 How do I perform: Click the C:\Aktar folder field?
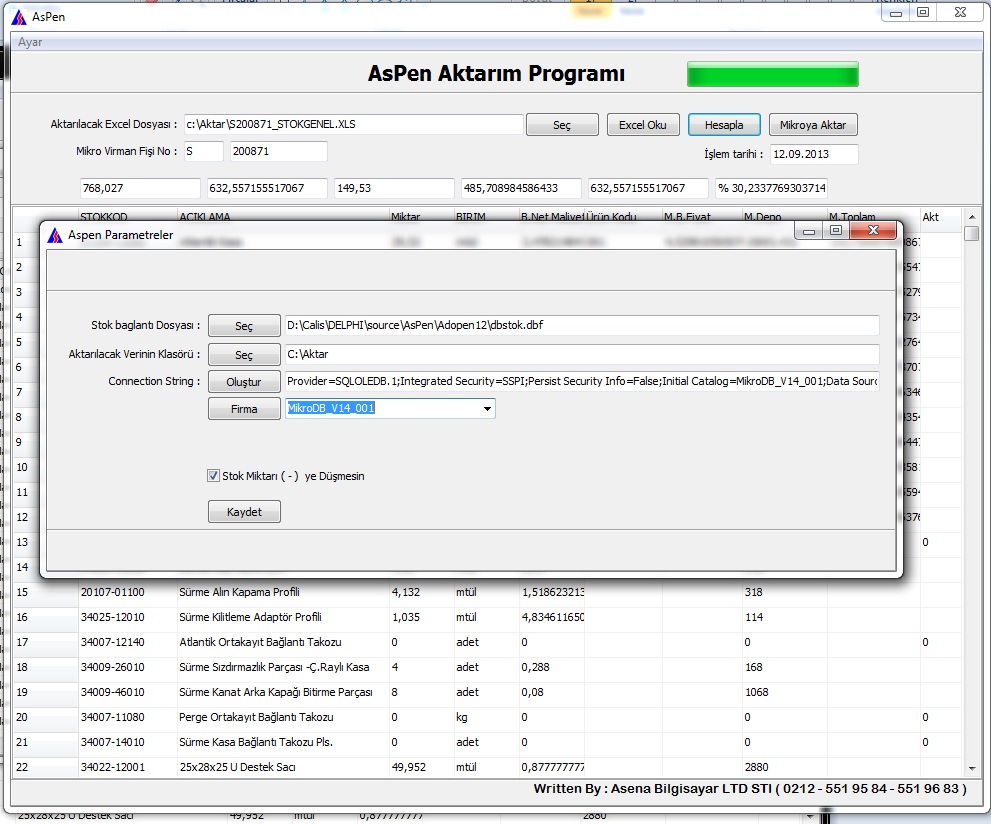(581, 354)
